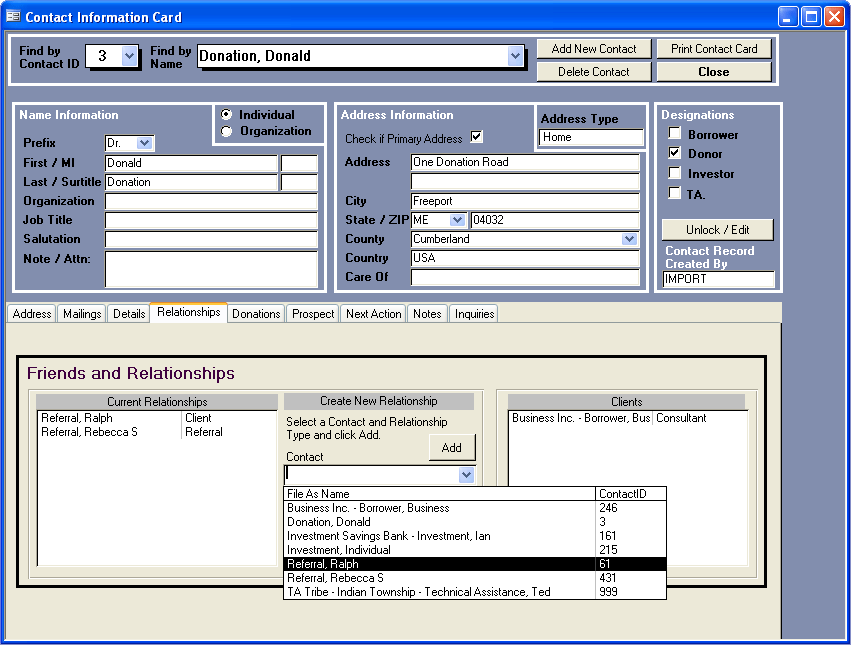Uncheck the Donor designation checkbox

click(675, 153)
